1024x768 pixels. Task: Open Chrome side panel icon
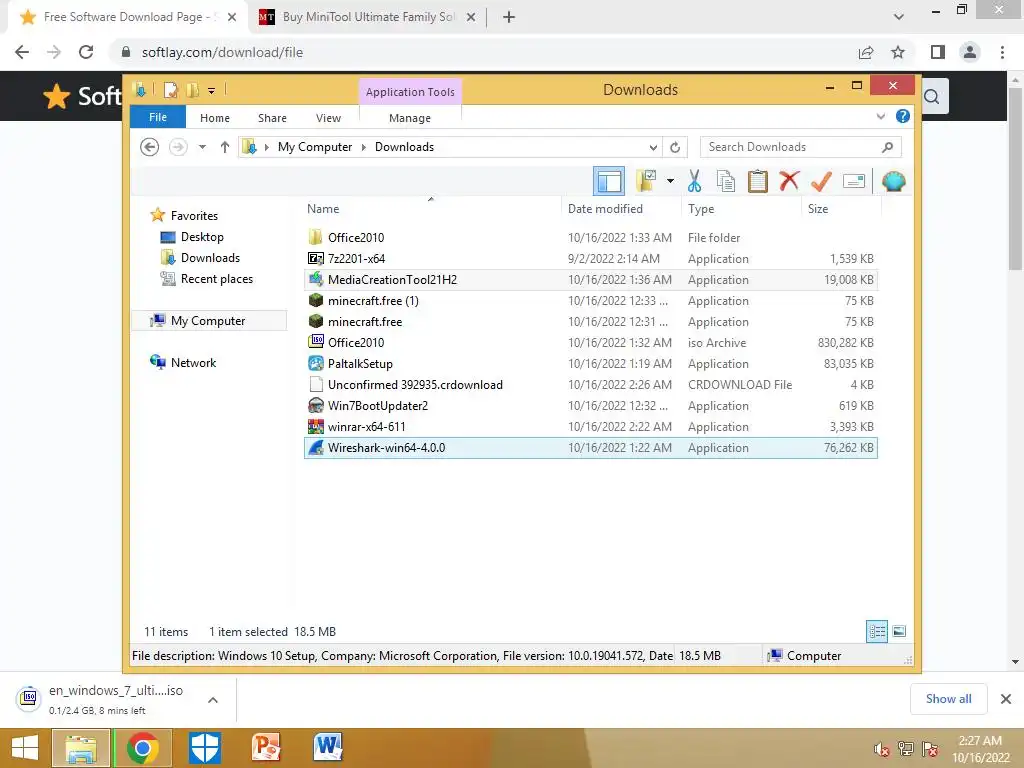click(x=938, y=52)
